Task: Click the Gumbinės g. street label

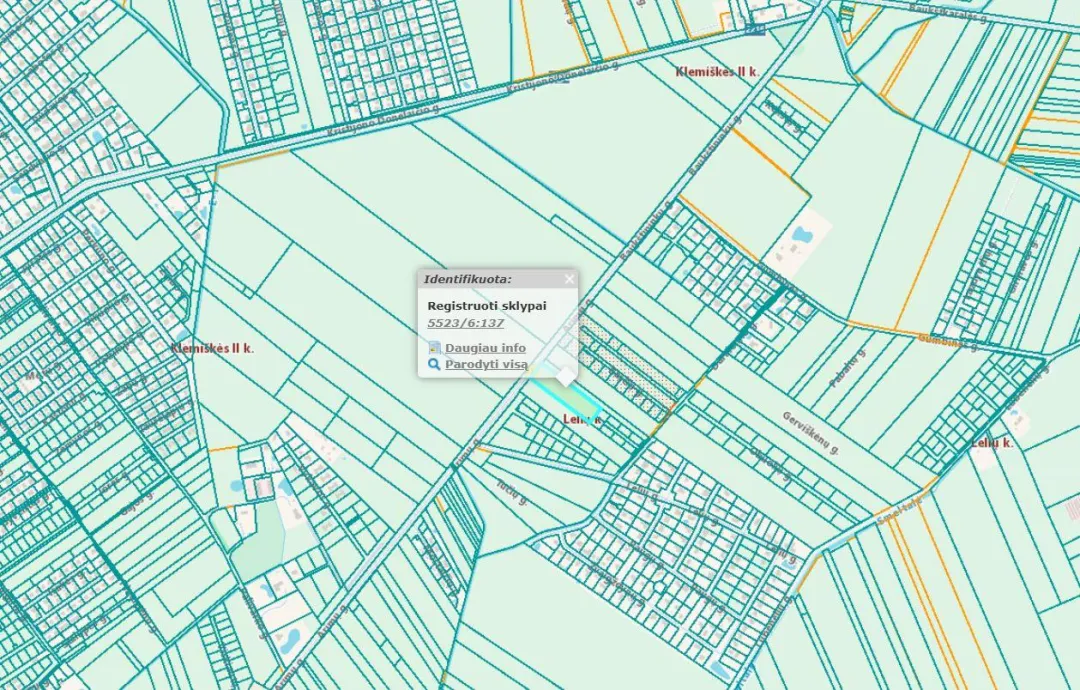Action: pos(948,342)
